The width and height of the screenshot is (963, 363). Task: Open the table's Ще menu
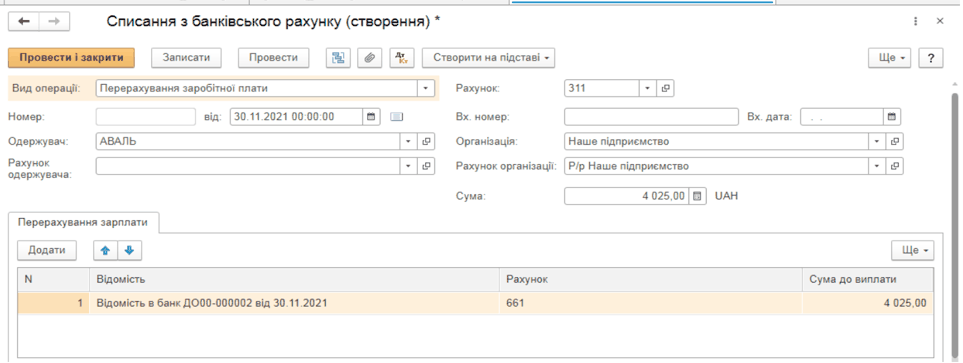point(913,251)
